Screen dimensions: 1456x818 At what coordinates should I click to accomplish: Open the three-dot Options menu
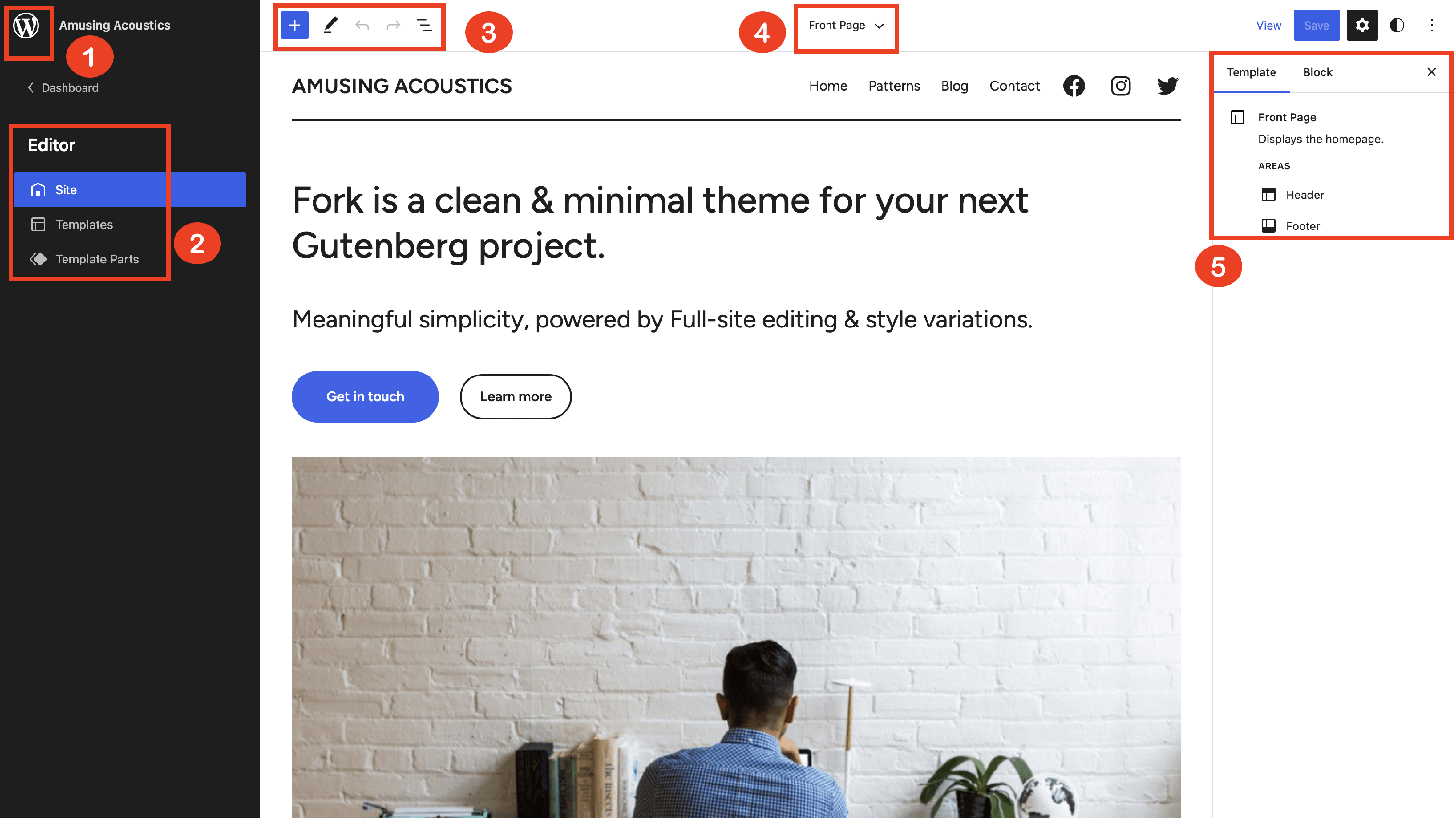click(1431, 25)
